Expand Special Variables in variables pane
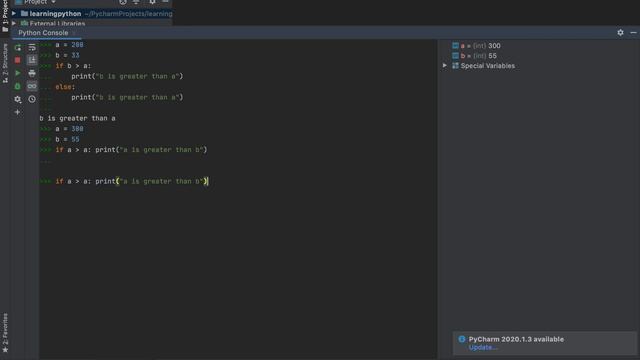 [445, 66]
